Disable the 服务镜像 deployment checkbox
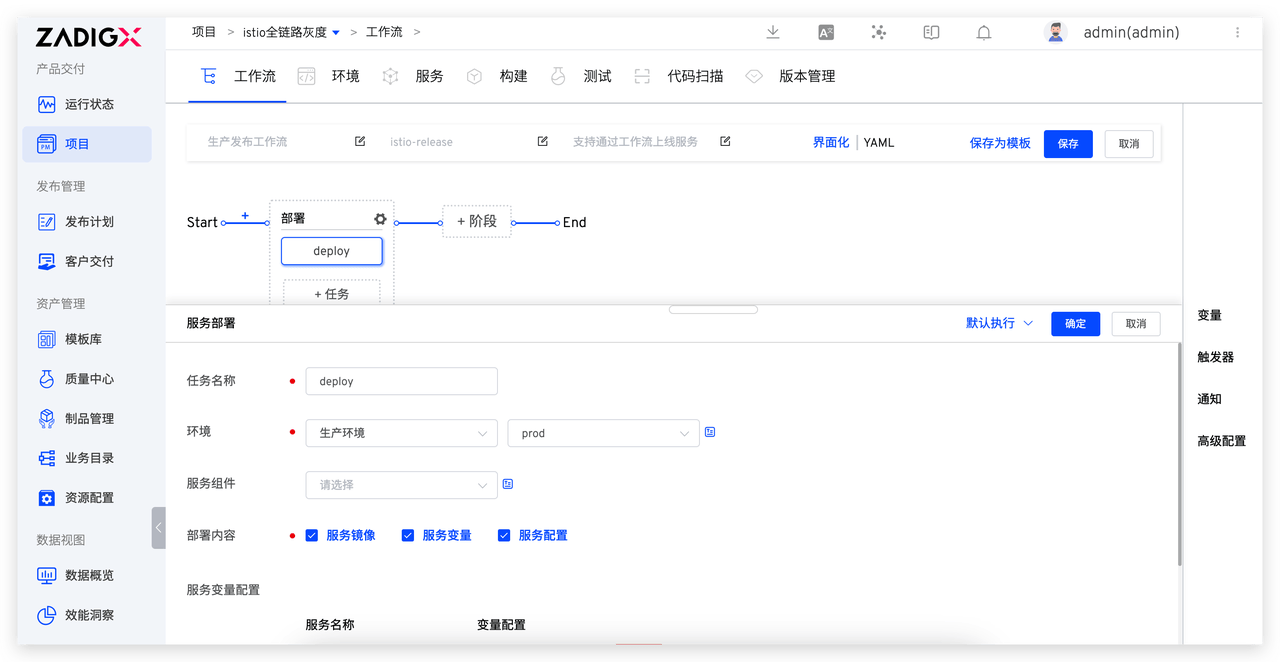This screenshot has height=662, width=1280. 311,535
